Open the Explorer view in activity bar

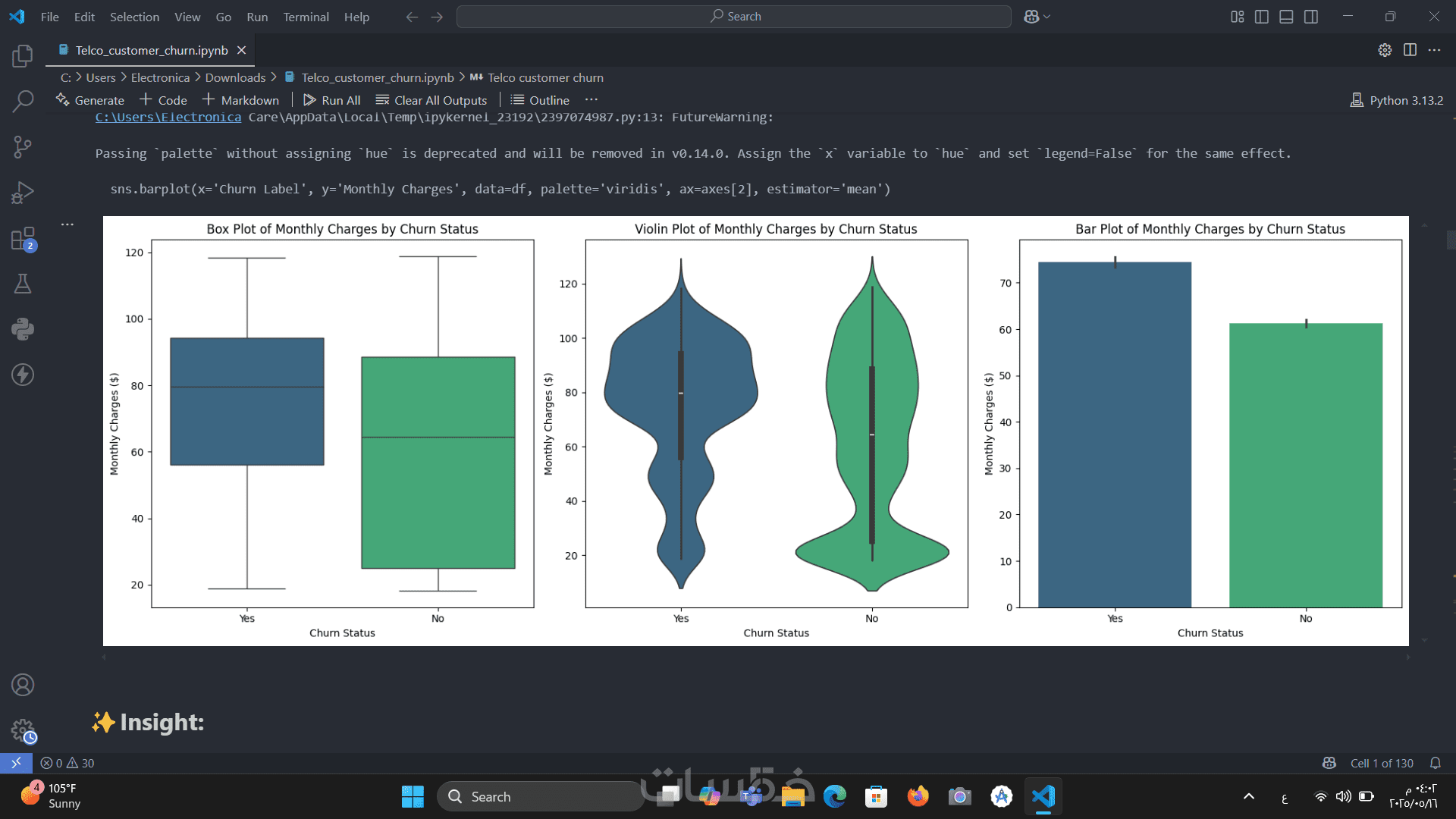pyautogui.click(x=23, y=55)
